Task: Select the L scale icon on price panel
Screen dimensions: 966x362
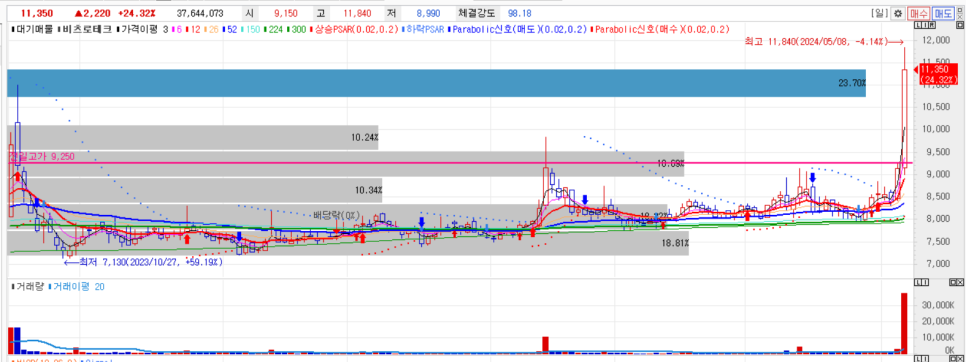Action: (x=918, y=25)
